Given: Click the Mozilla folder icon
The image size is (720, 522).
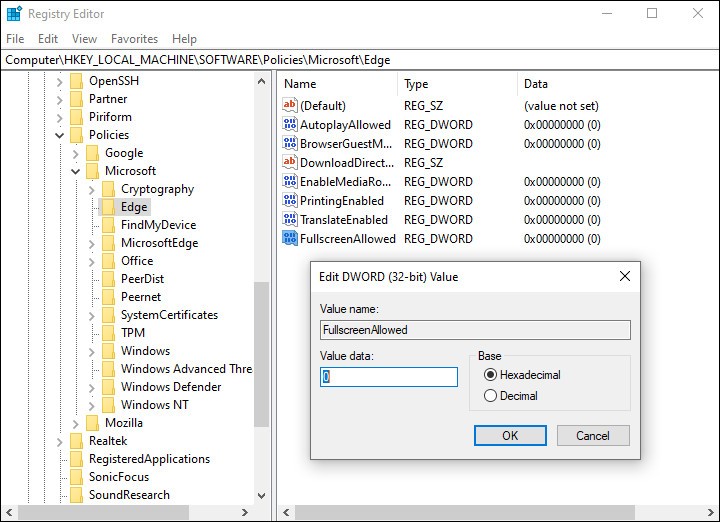Looking at the screenshot, I should tap(92, 423).
